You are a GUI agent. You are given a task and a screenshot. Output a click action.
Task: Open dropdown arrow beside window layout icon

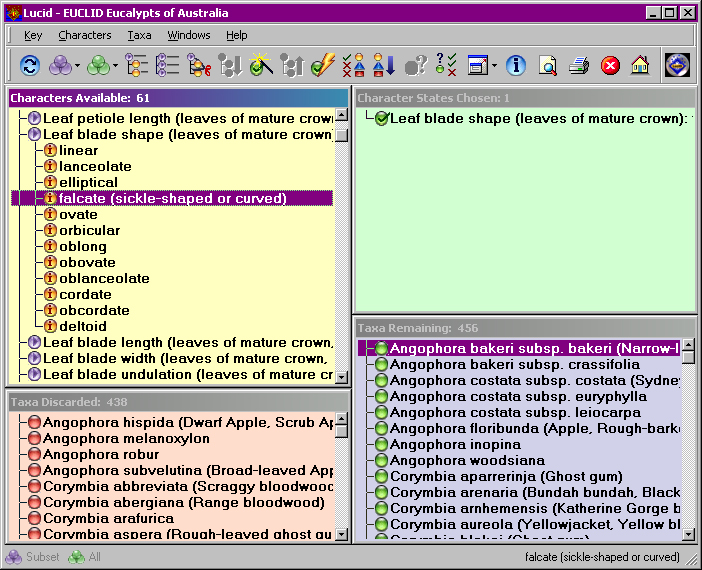tap(494, 66)
